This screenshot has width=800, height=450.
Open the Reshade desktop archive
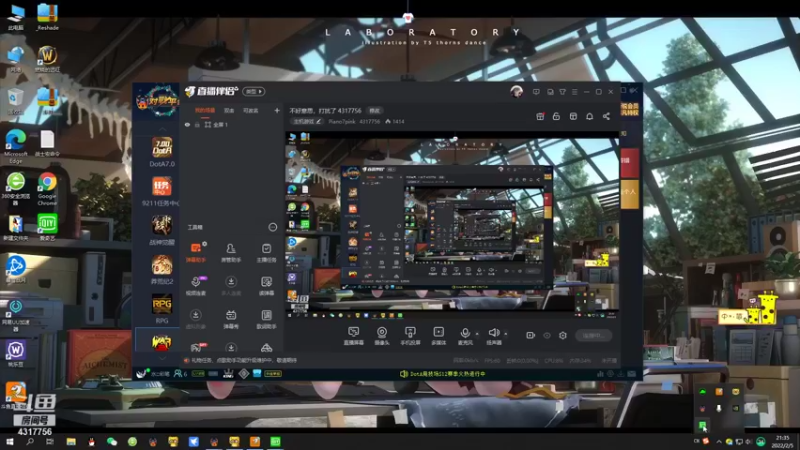click(x=47, y=17)
